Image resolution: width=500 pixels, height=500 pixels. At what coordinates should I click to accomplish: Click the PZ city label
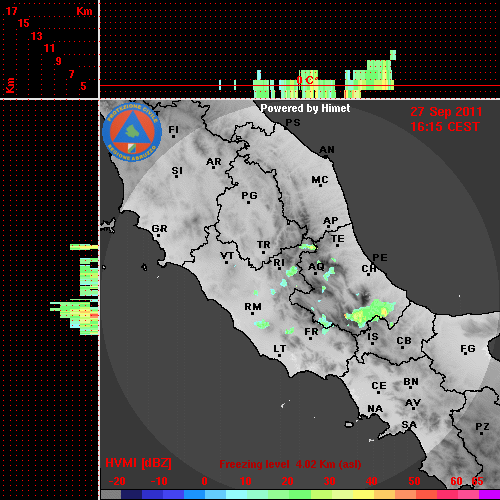point(482,426)
